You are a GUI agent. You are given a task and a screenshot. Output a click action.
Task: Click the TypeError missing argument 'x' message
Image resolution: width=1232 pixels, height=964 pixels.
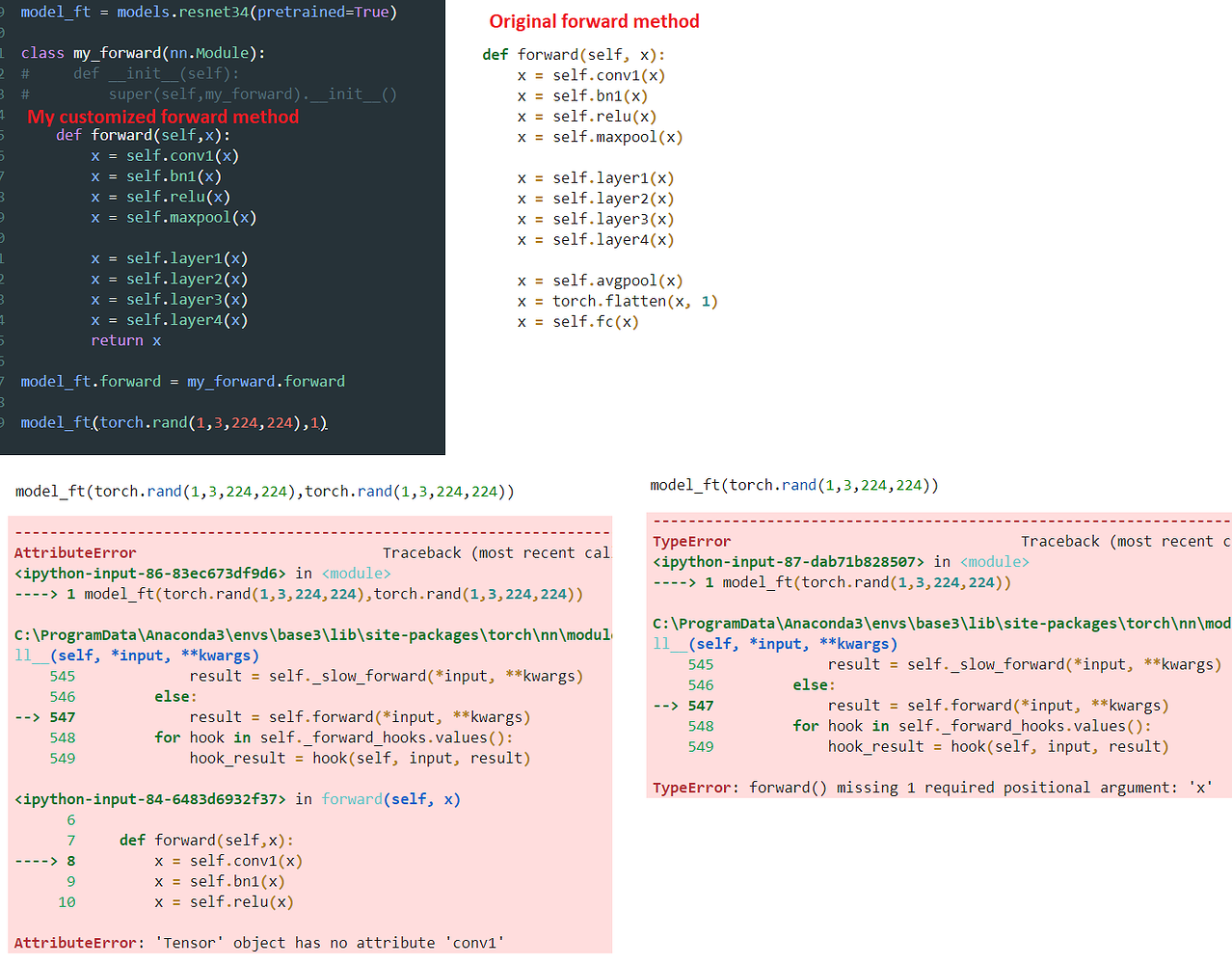click(931, 788)
